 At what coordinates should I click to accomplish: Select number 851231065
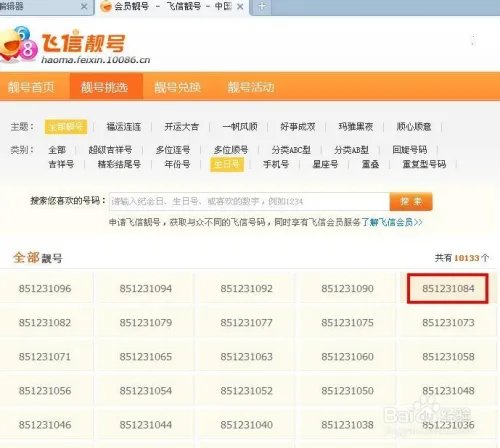146,357
